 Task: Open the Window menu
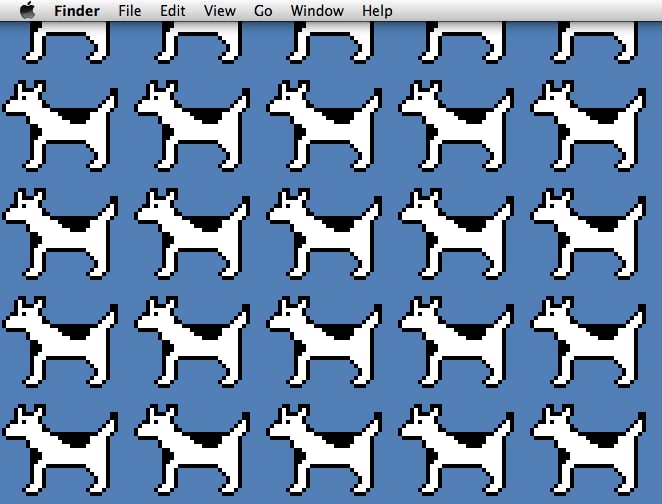click(x=317, y=11)
